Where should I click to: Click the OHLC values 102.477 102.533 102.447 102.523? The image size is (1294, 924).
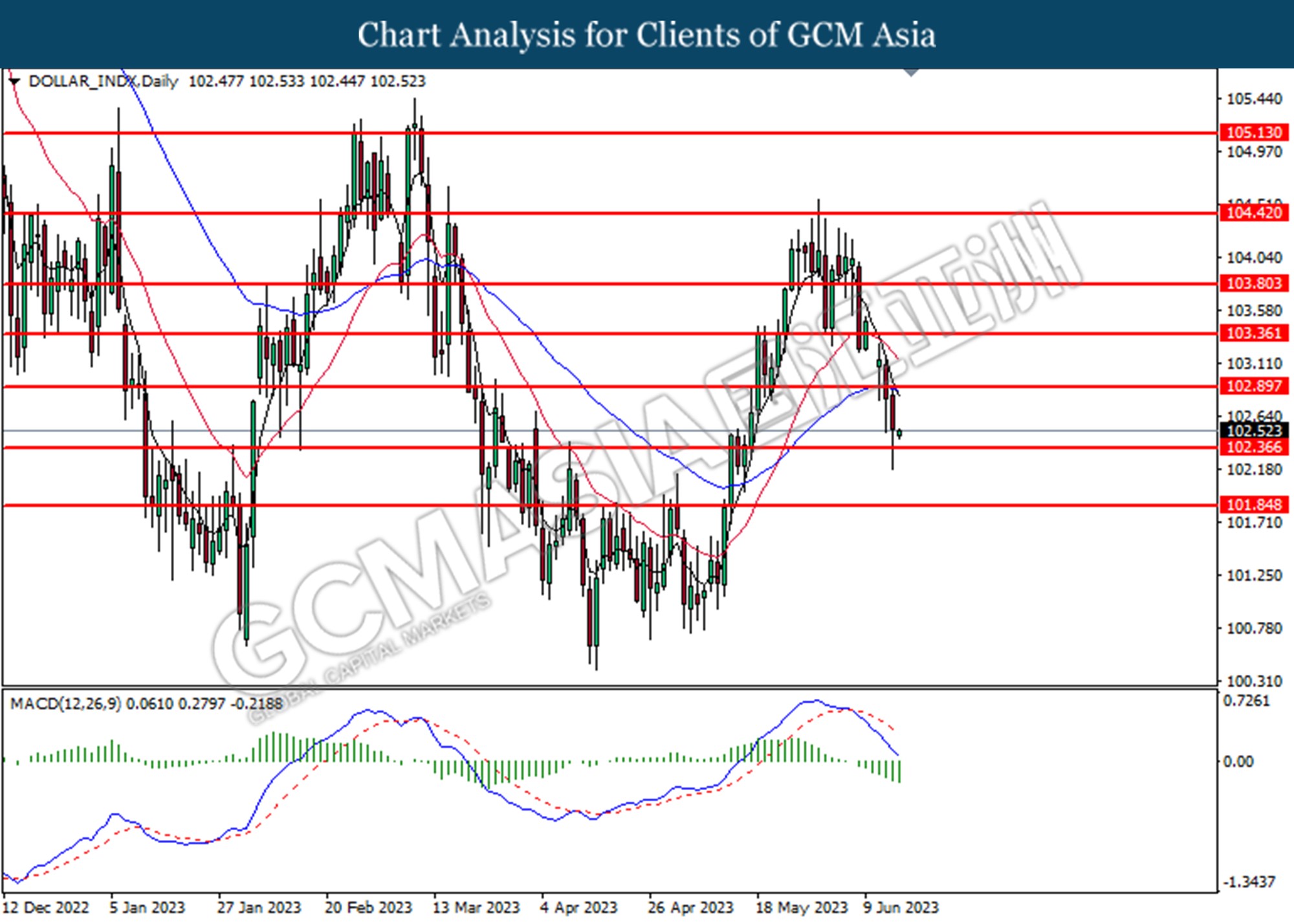307,82
